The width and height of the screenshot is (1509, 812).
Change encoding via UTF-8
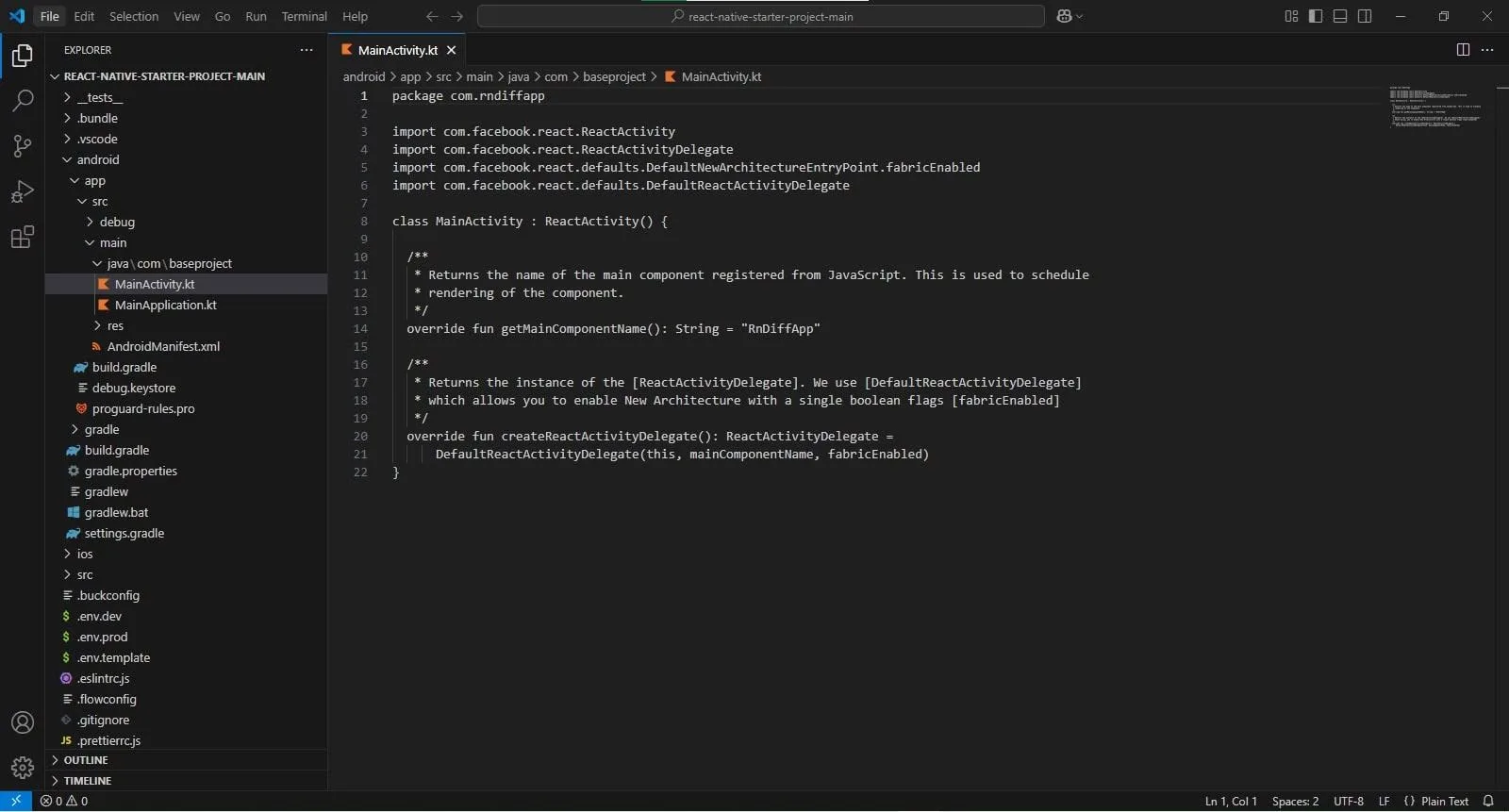1349,801
